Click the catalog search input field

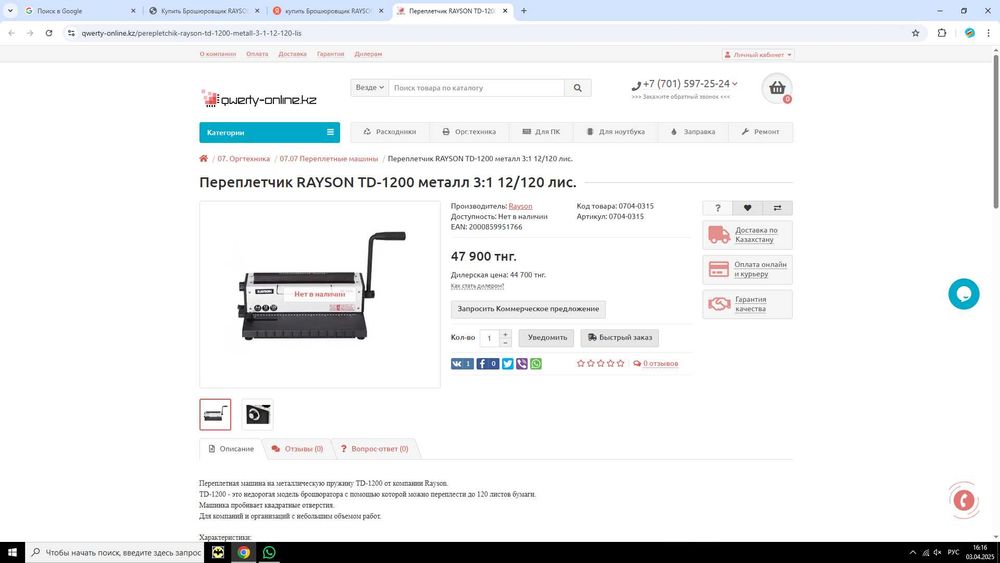(x=476, y=88)
